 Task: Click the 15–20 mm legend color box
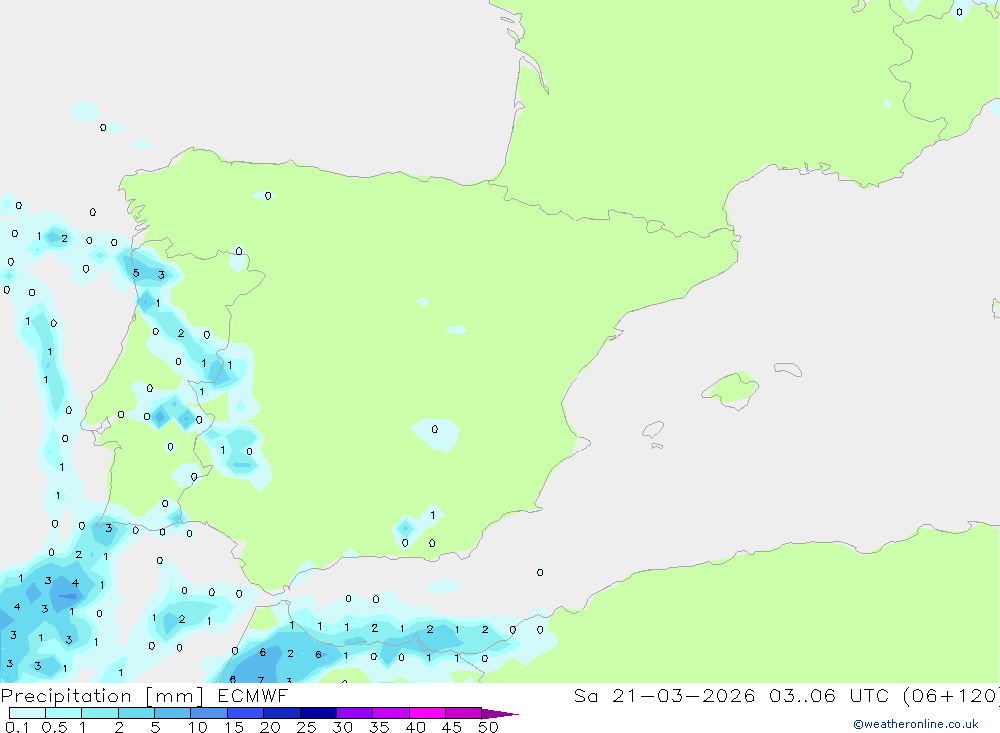click(246, 713)
